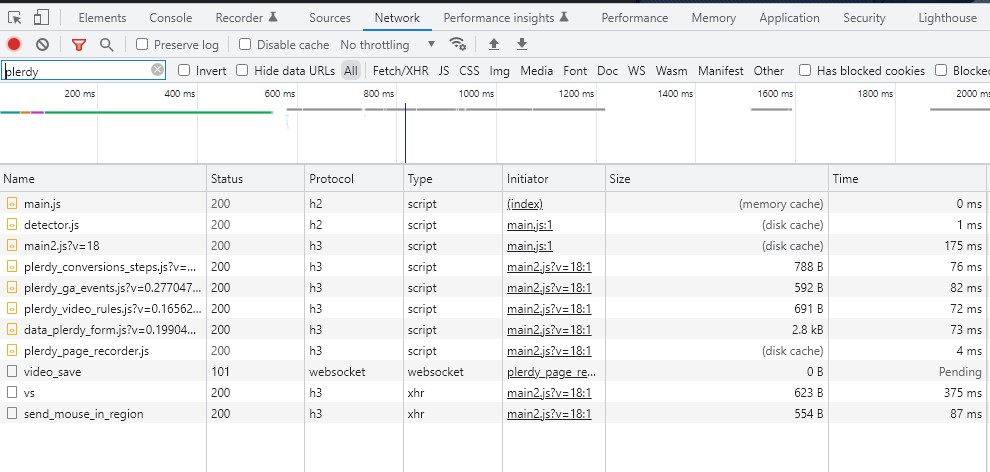Switch to the Elements tab
This screenshot has height=472, width=990.
102,18
